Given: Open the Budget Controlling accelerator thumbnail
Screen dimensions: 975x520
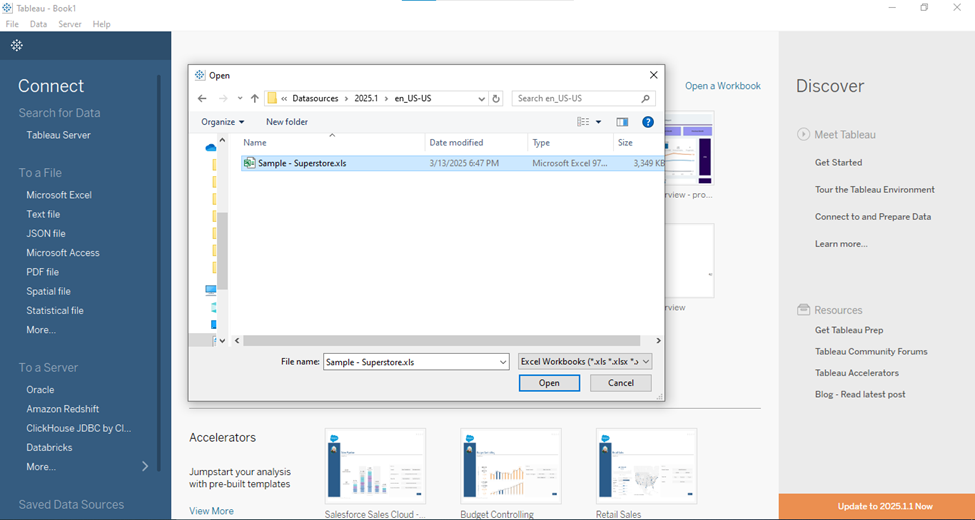Looking at the screenshot, I should click(511, 466).
